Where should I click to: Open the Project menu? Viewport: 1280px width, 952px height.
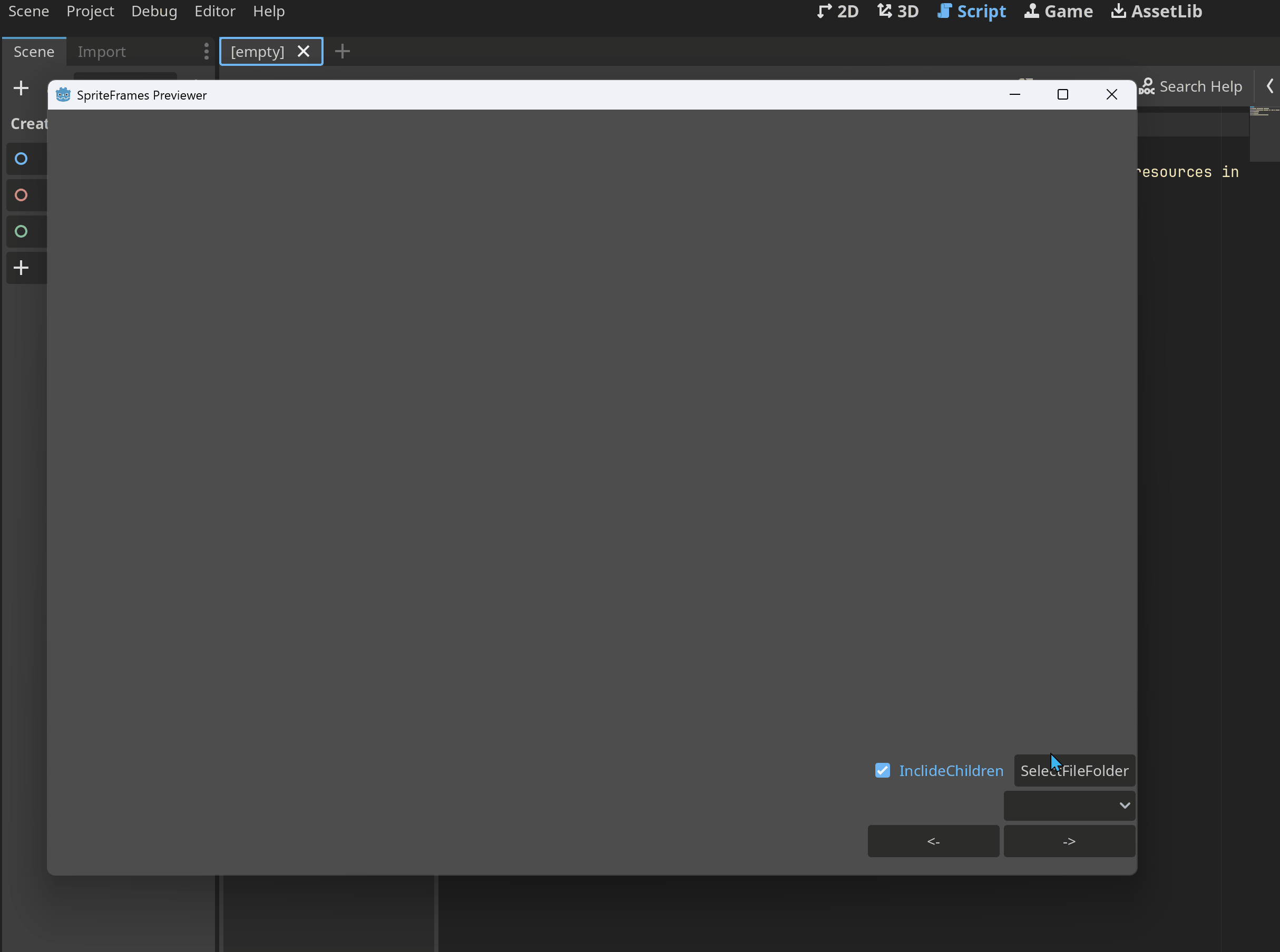[90, 12]
